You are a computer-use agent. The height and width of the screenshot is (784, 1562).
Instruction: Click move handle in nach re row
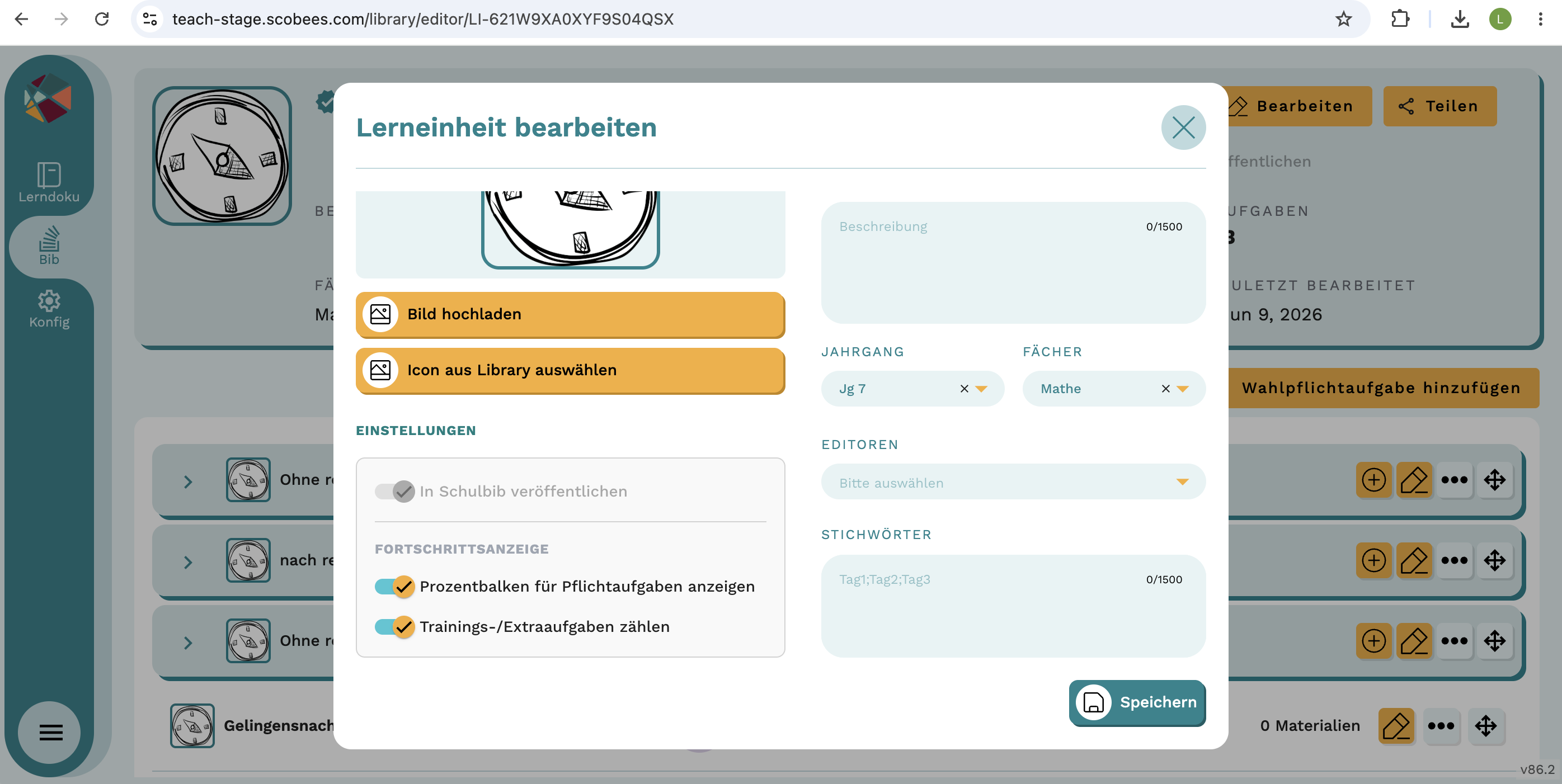(1494, 560)
